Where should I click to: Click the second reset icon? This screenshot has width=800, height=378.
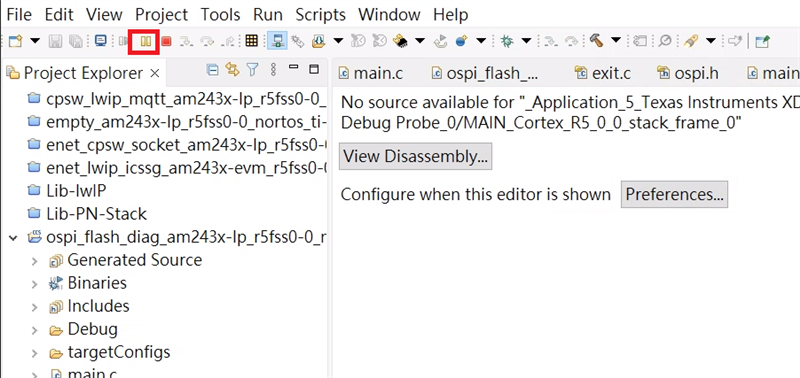click(380, 41)
